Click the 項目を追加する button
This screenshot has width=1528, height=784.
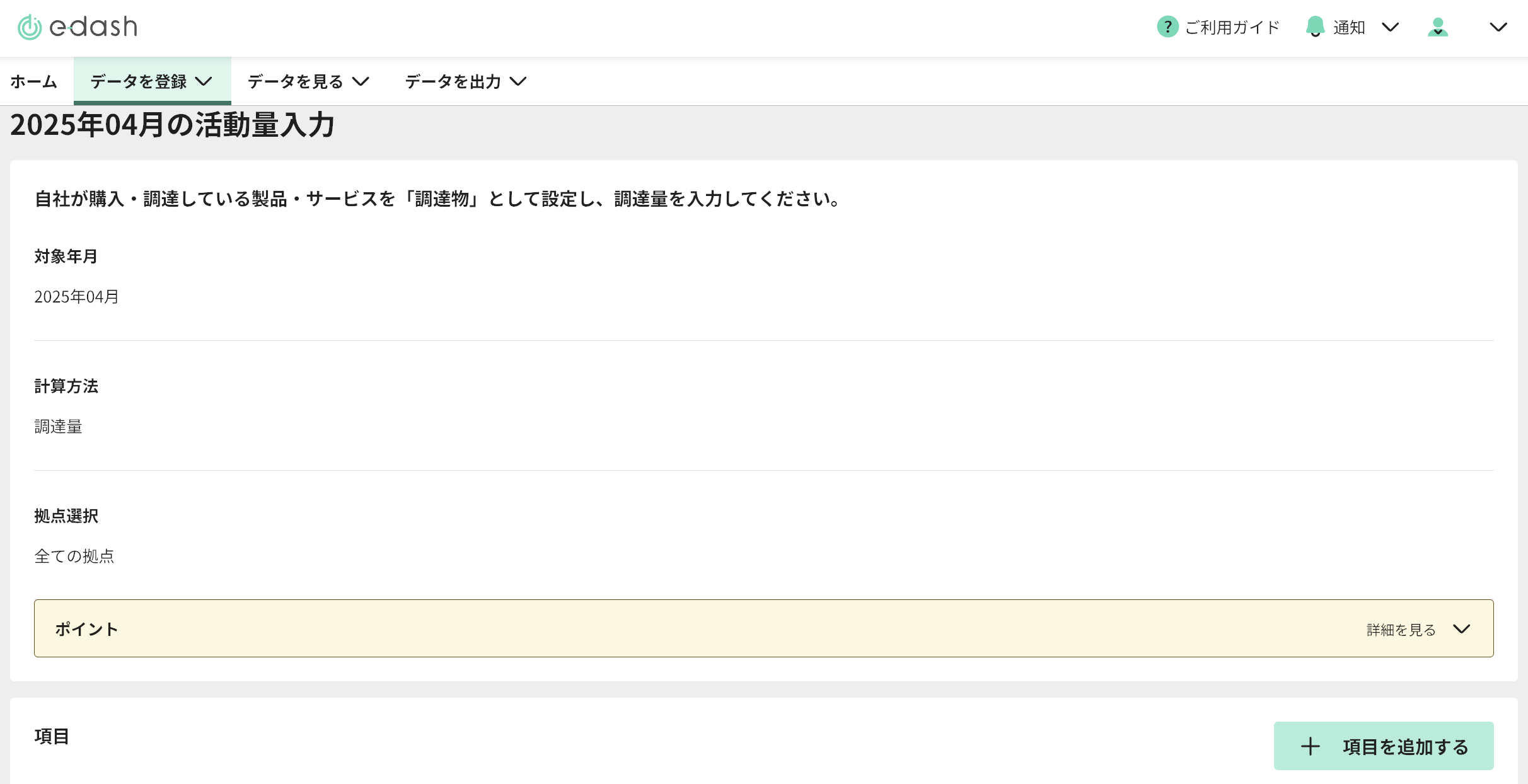pos(1384,746)
